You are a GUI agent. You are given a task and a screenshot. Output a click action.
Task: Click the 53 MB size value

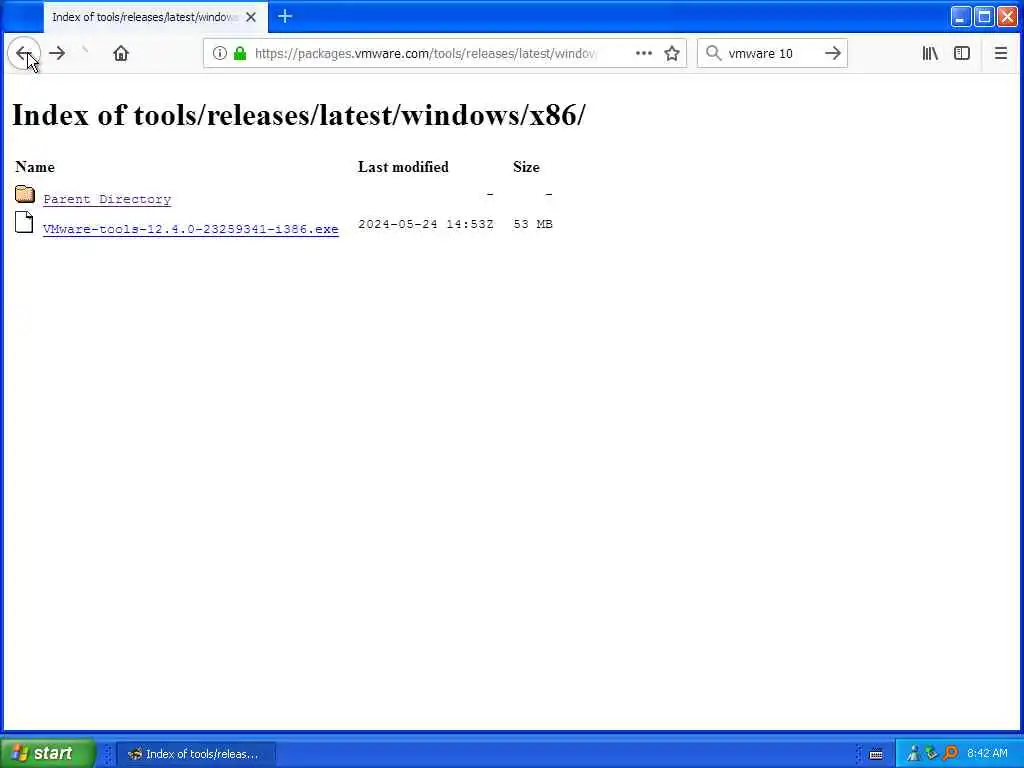[x=533, y=224]
